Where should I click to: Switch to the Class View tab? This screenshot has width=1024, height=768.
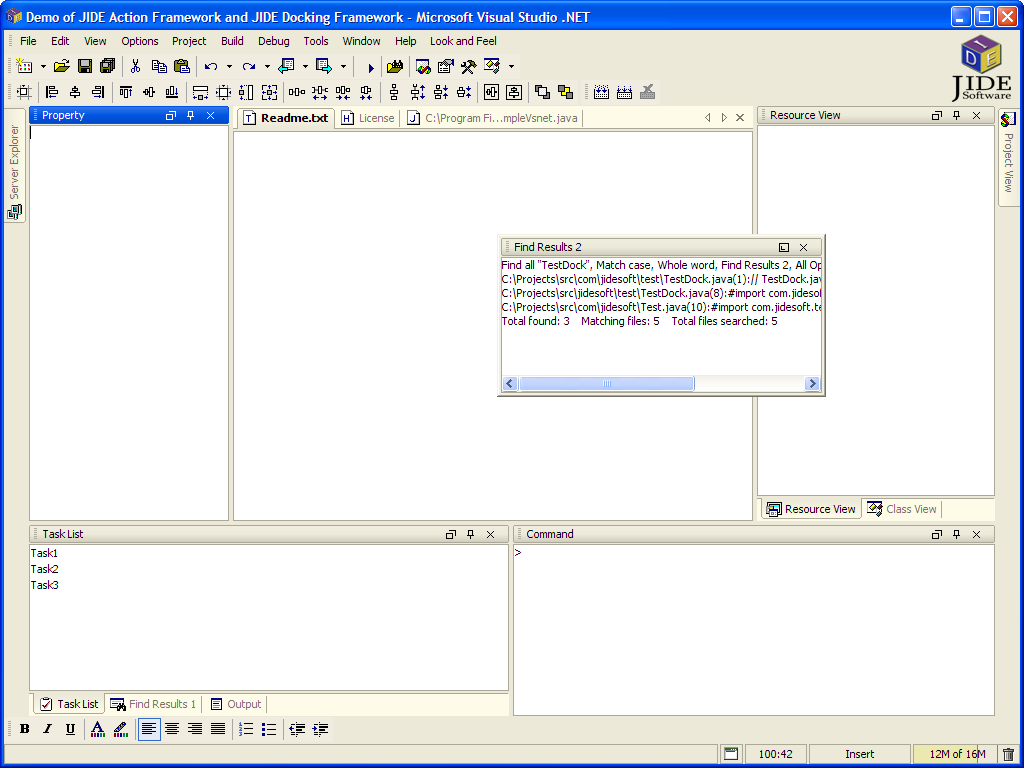coord(902,509)
